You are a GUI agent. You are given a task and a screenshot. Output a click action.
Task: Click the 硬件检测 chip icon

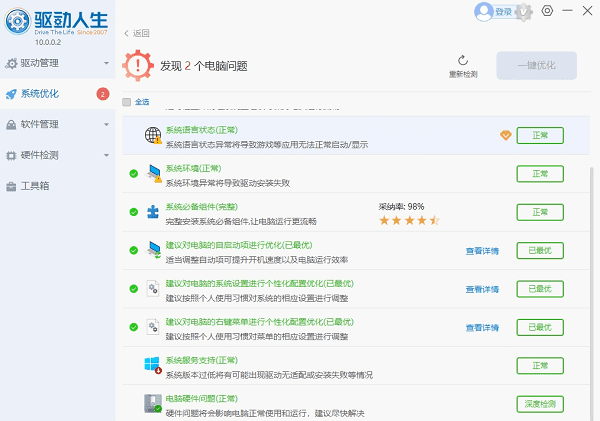pos(11,155)
